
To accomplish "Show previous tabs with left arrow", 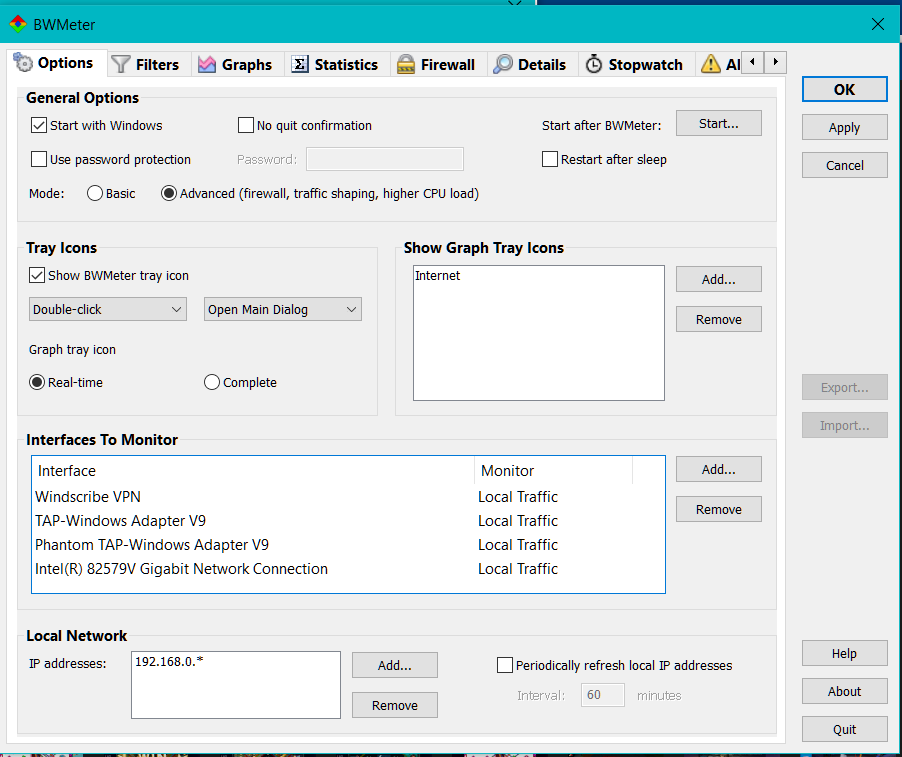I will [x=752, y=62].
